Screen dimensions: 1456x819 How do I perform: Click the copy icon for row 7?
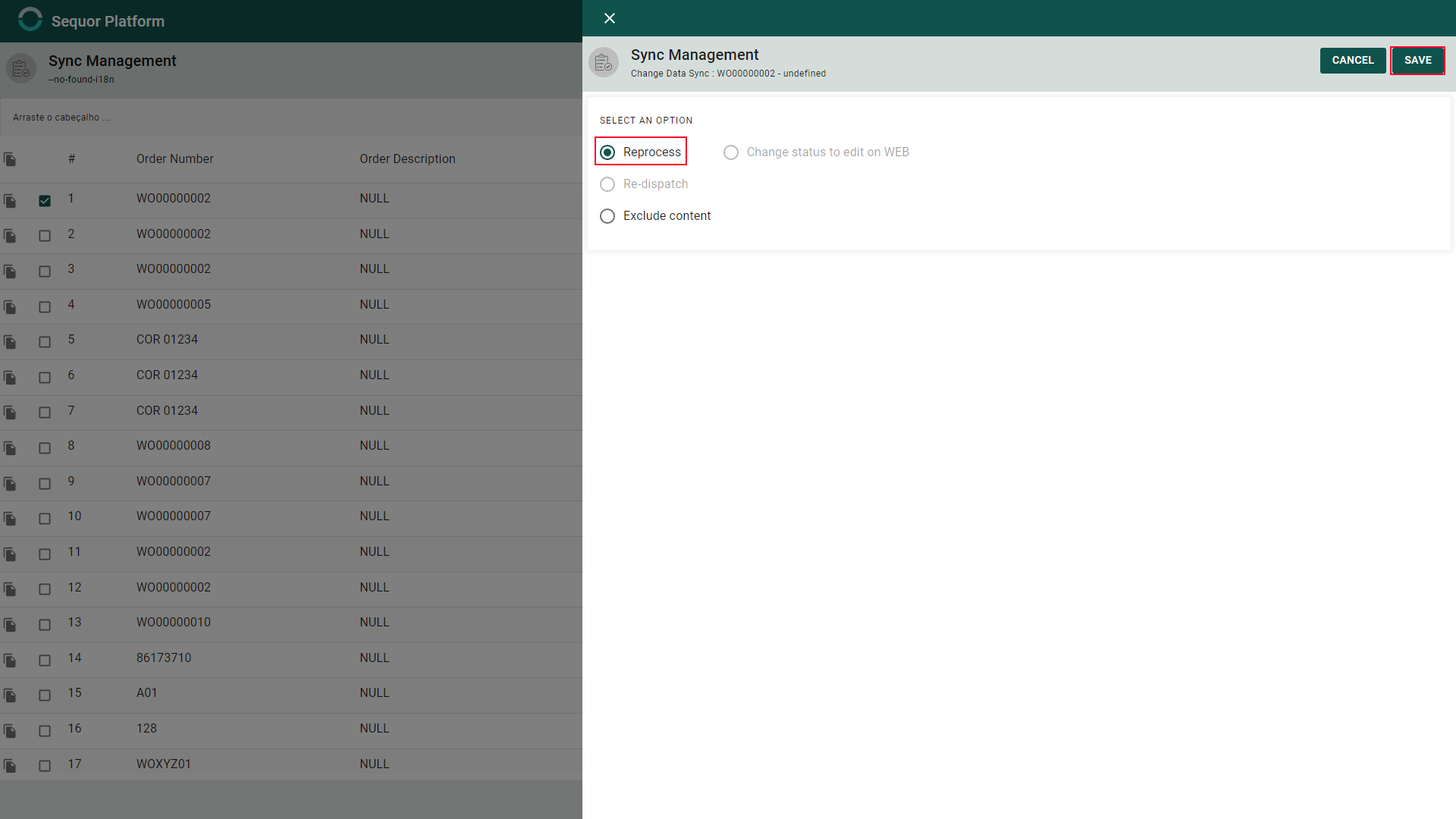10,413
